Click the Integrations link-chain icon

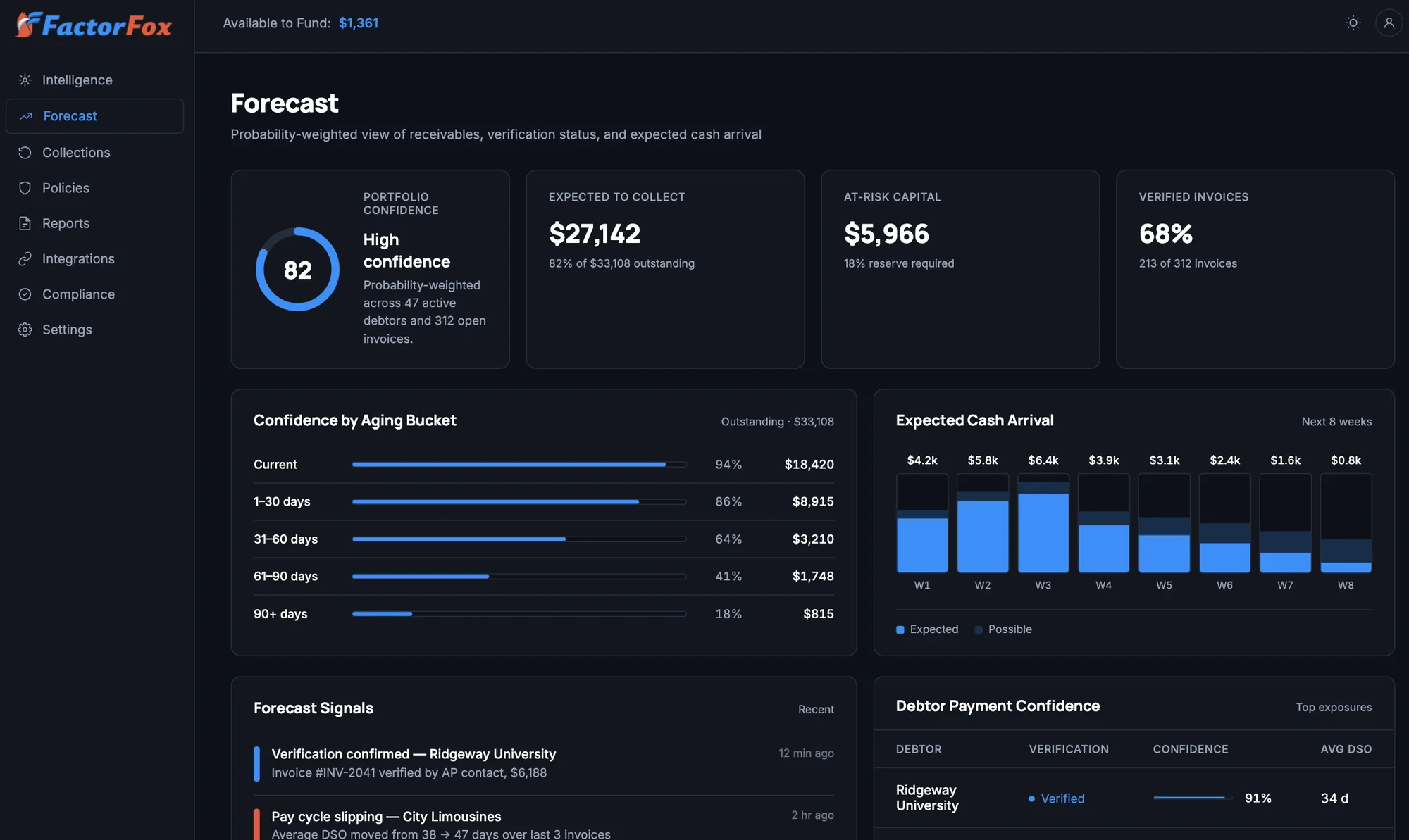point(25,259)
